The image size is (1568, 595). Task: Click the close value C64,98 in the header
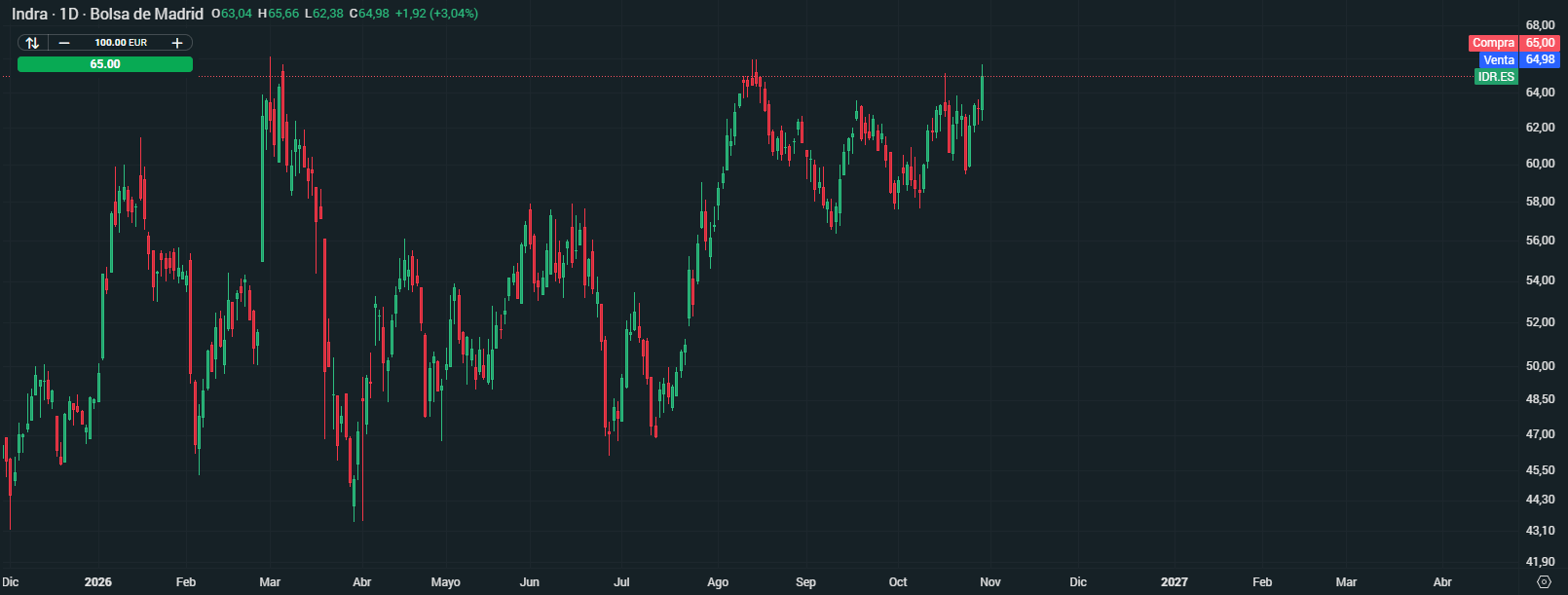pos(369,14)
